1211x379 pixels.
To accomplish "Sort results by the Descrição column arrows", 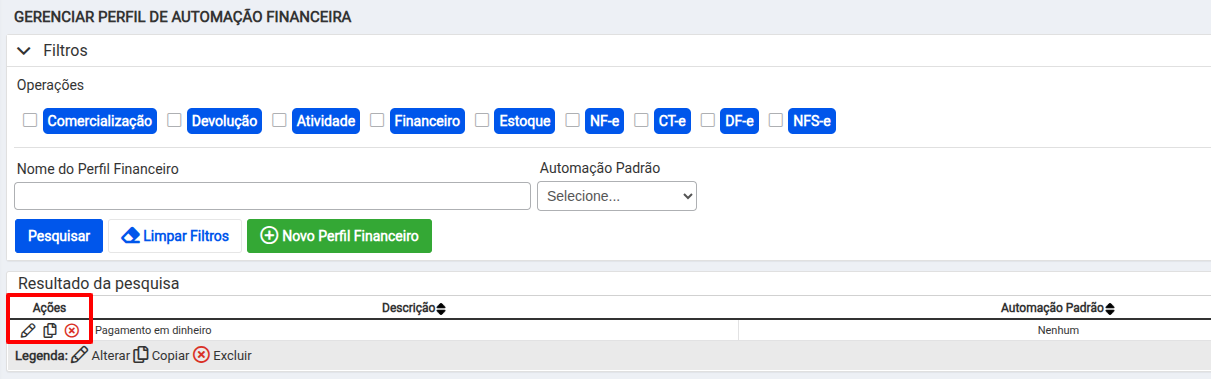I will click(441, 308).
